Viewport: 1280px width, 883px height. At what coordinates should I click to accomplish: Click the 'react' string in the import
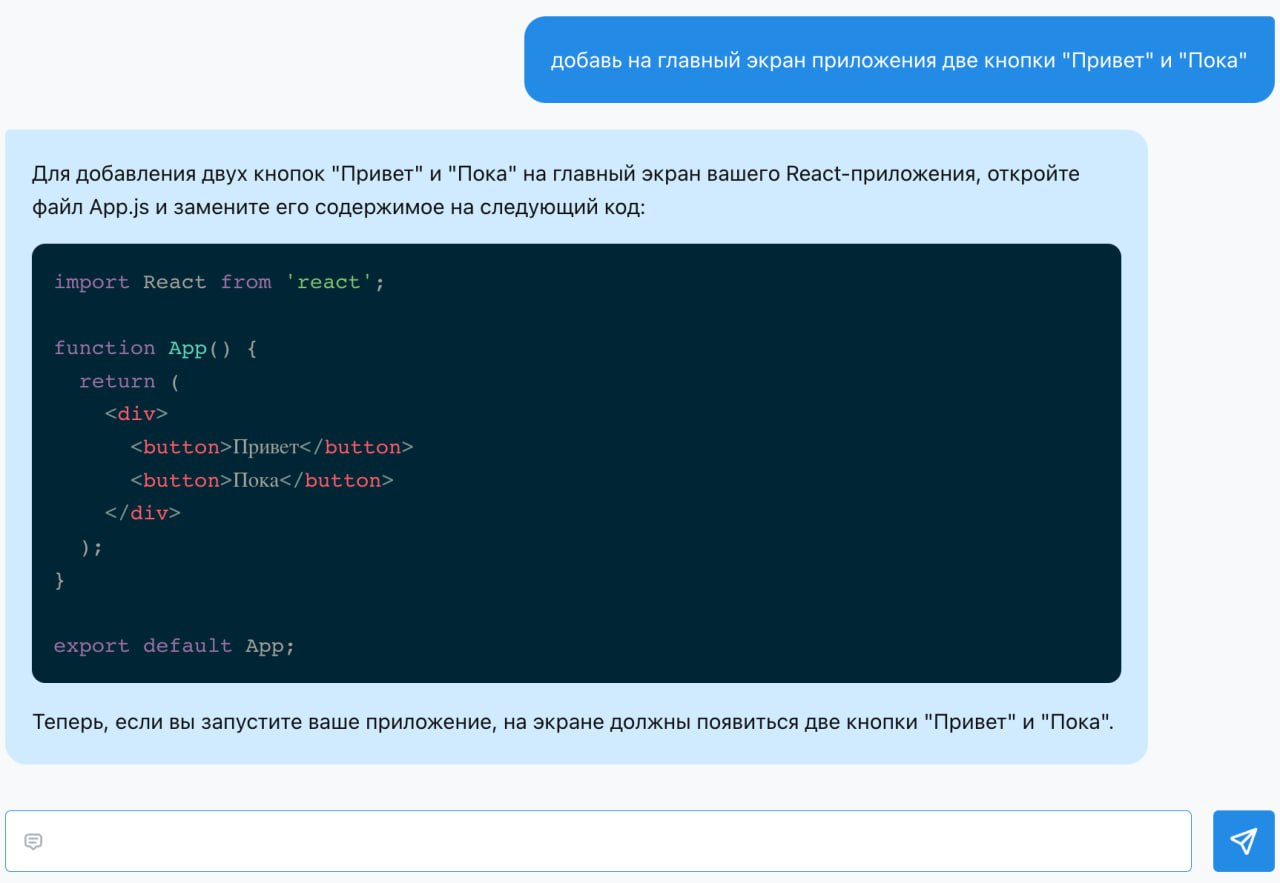coord(329,282)
